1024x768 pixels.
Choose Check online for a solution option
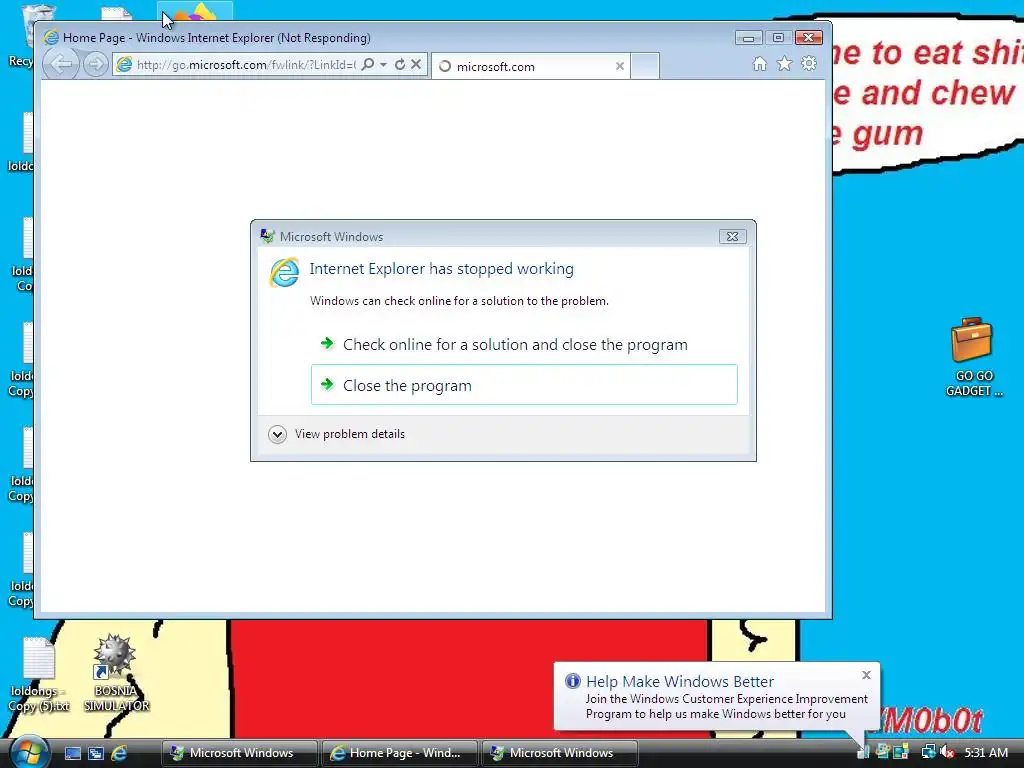524,344
